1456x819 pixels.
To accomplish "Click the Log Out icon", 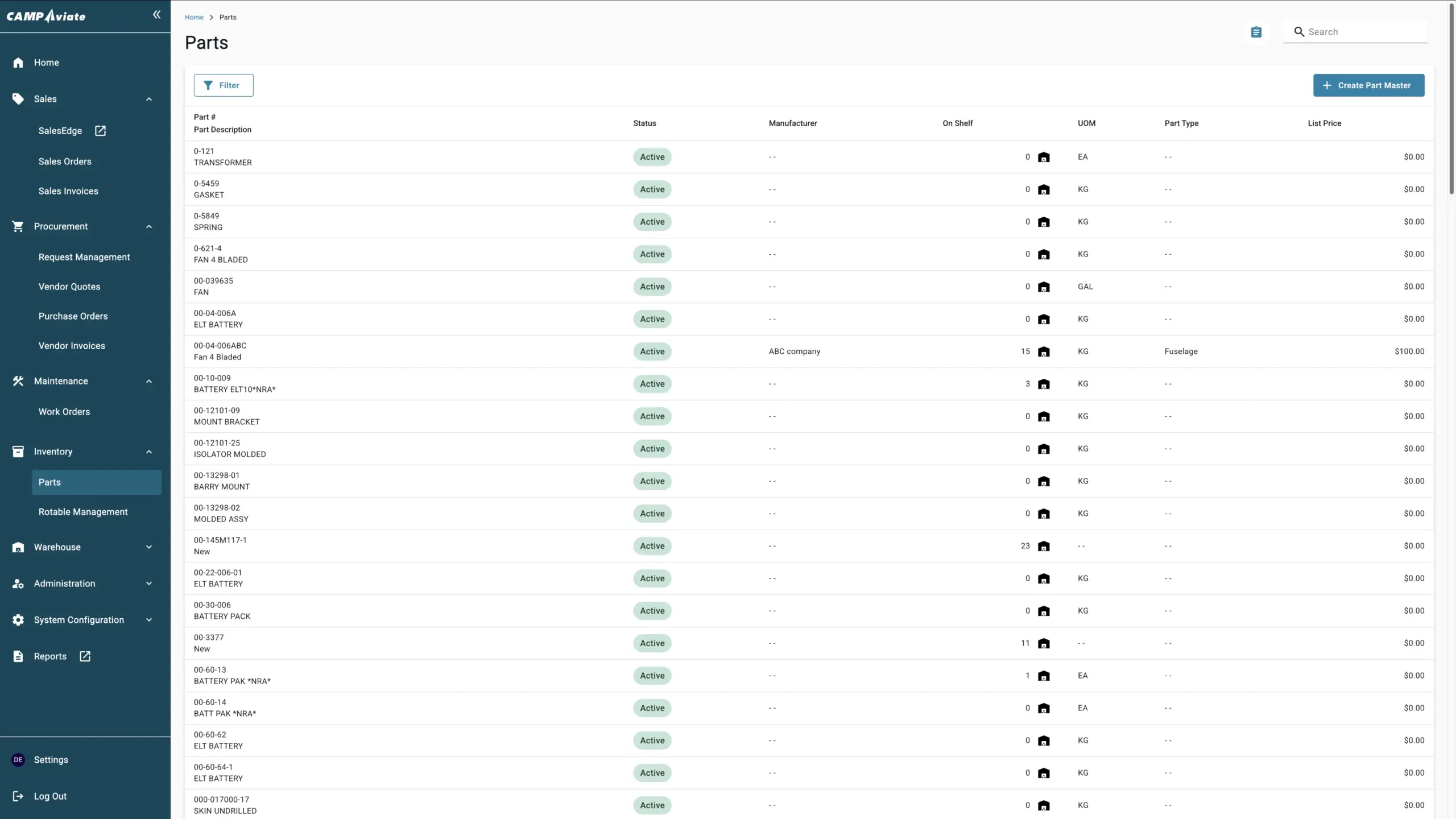I will 18,796.
